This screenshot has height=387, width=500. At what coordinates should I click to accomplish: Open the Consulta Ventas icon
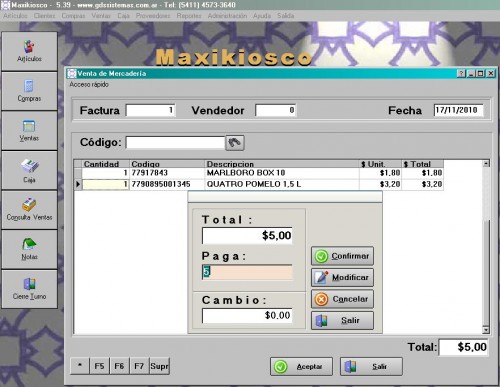(29, 210)
